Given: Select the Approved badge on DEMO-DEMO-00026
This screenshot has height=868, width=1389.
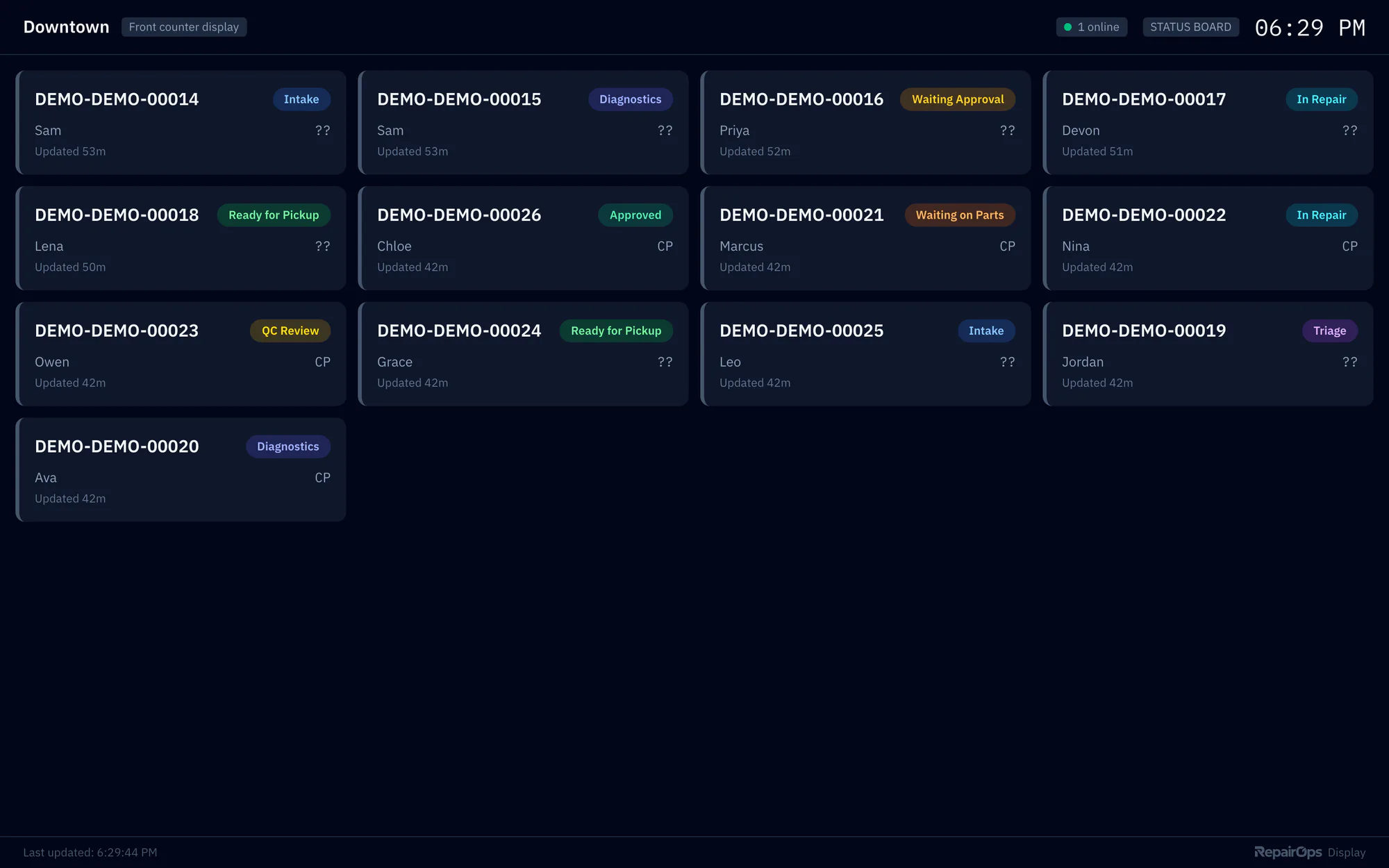Looking at the screenshot, I should point(635,215).
